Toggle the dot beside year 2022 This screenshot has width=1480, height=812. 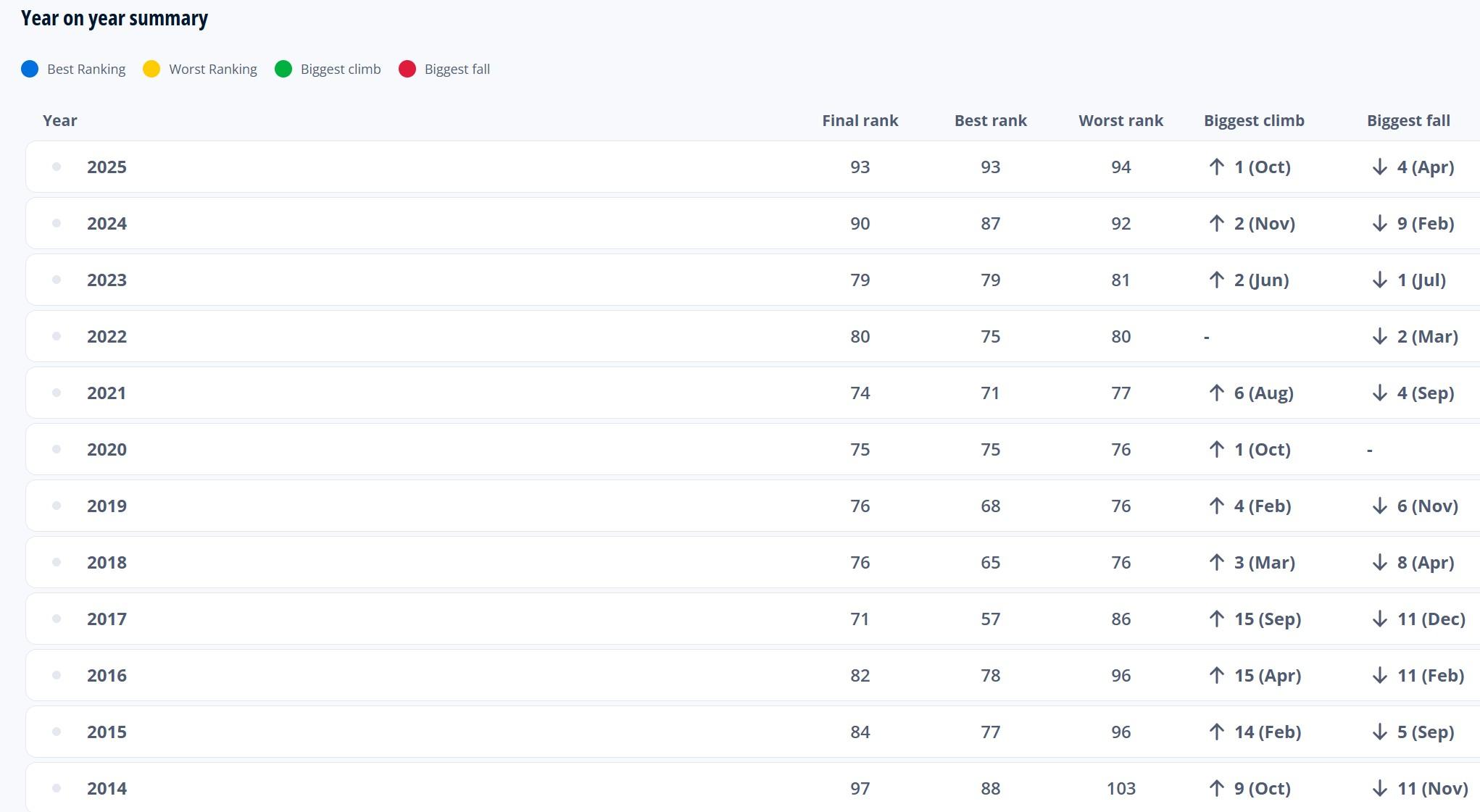(x=57, y=337)
